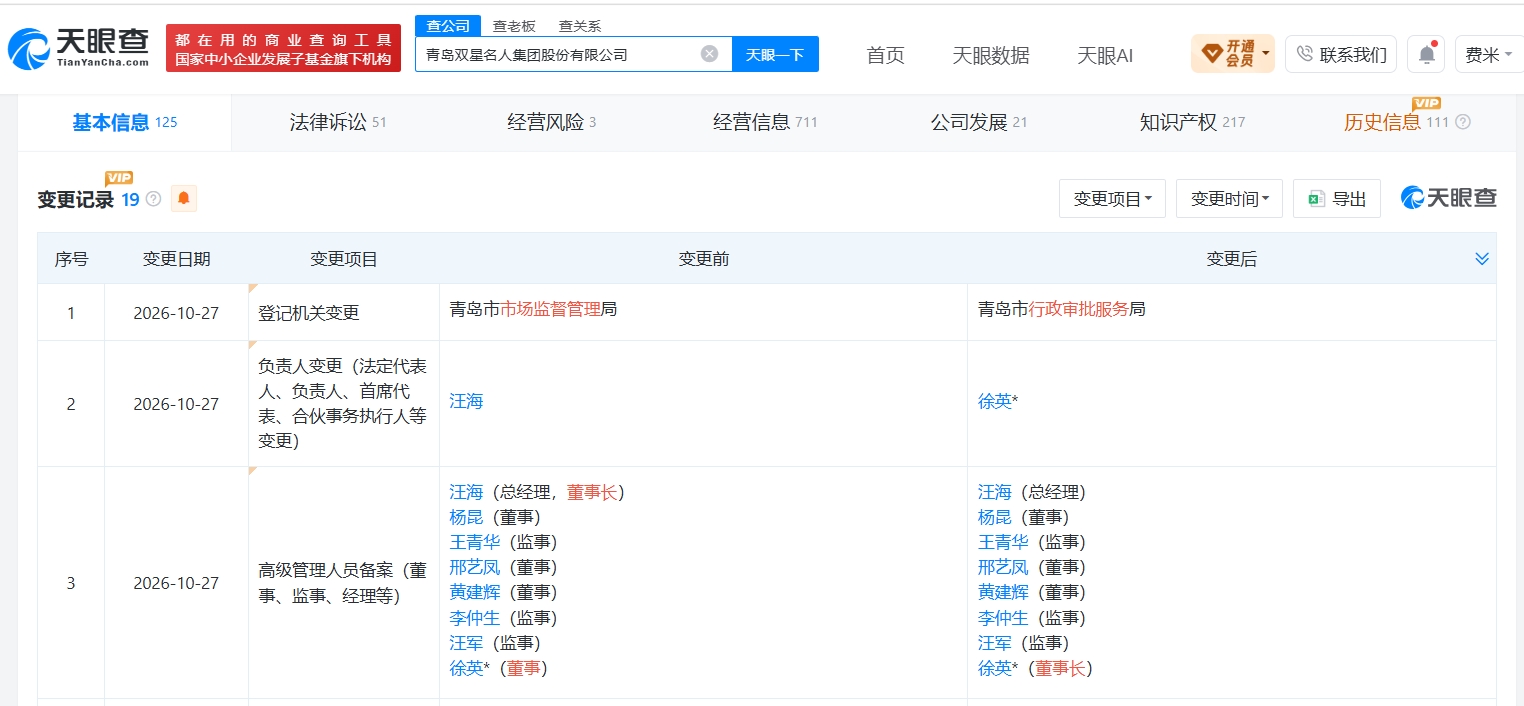Click the orange alert bell beside 变更记录

pos(183,199)
